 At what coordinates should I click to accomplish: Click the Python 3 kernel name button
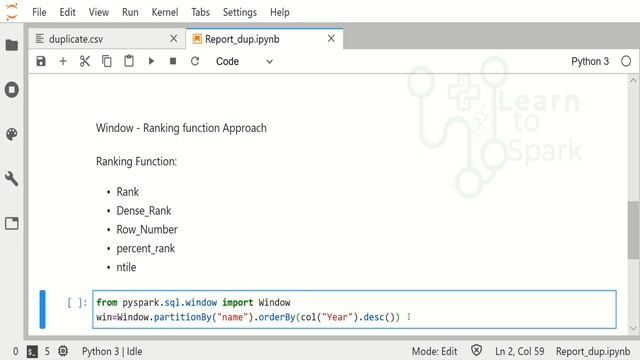tap(590, 61)
